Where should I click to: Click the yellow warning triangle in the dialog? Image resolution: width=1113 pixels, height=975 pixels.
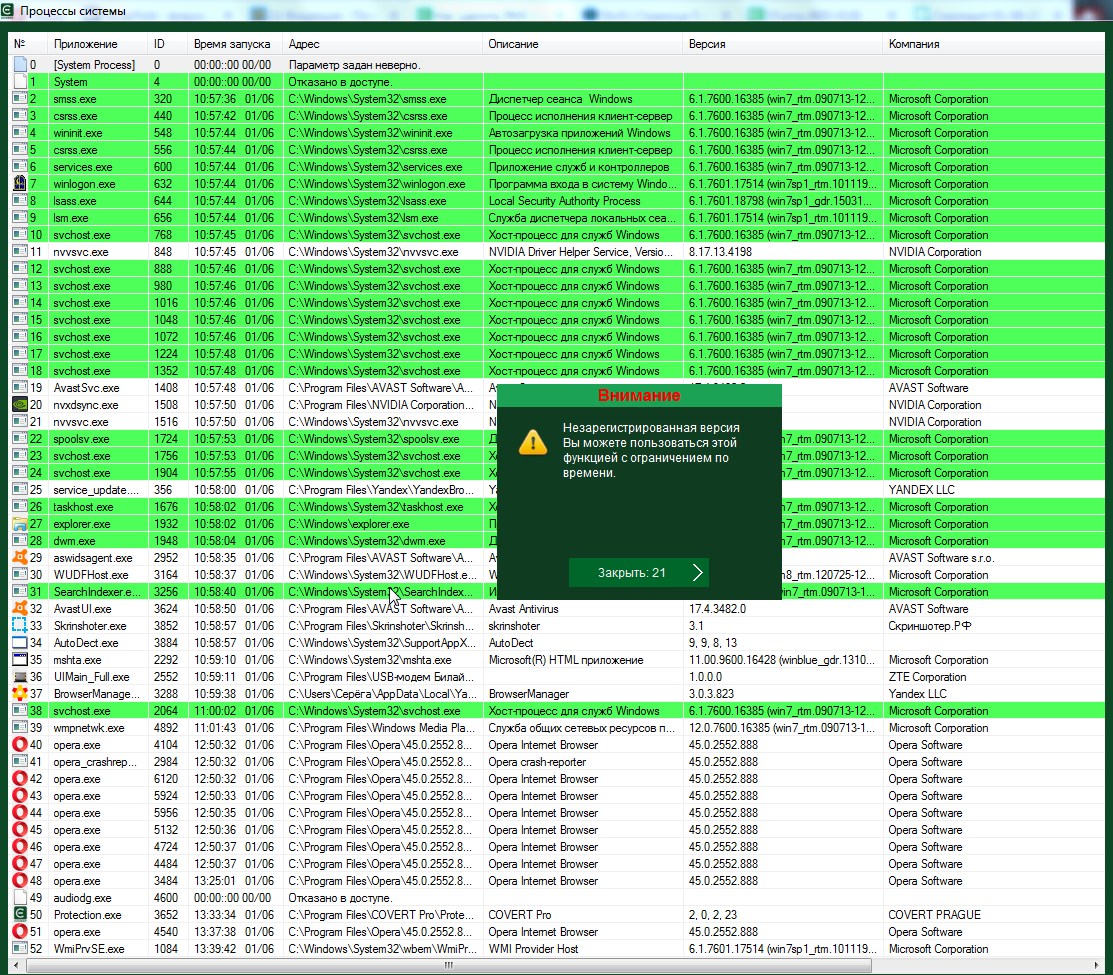(533, 442)
